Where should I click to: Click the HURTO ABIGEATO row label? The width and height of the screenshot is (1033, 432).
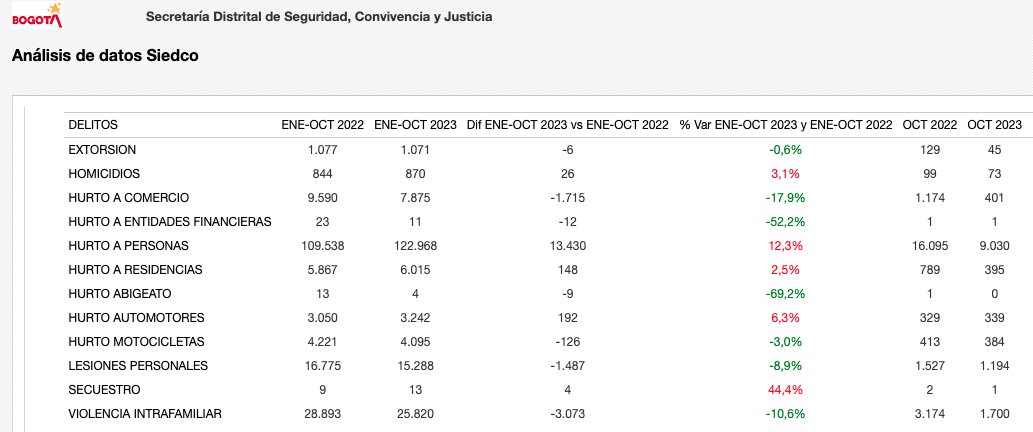(x=120, y=294)
